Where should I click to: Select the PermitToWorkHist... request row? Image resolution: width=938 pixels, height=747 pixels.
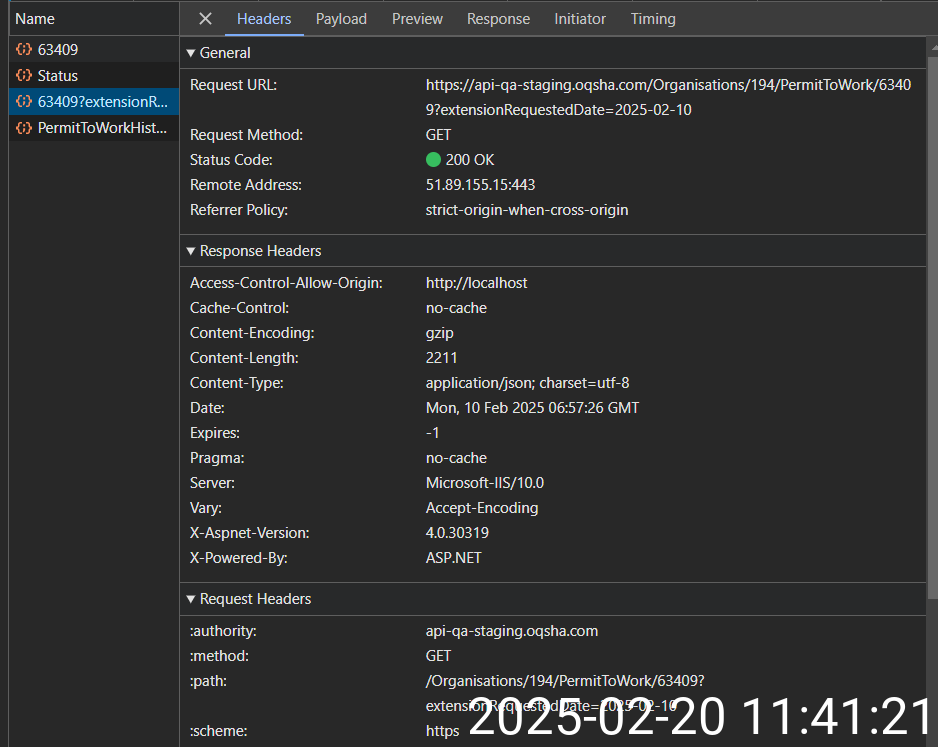[102, 128]
